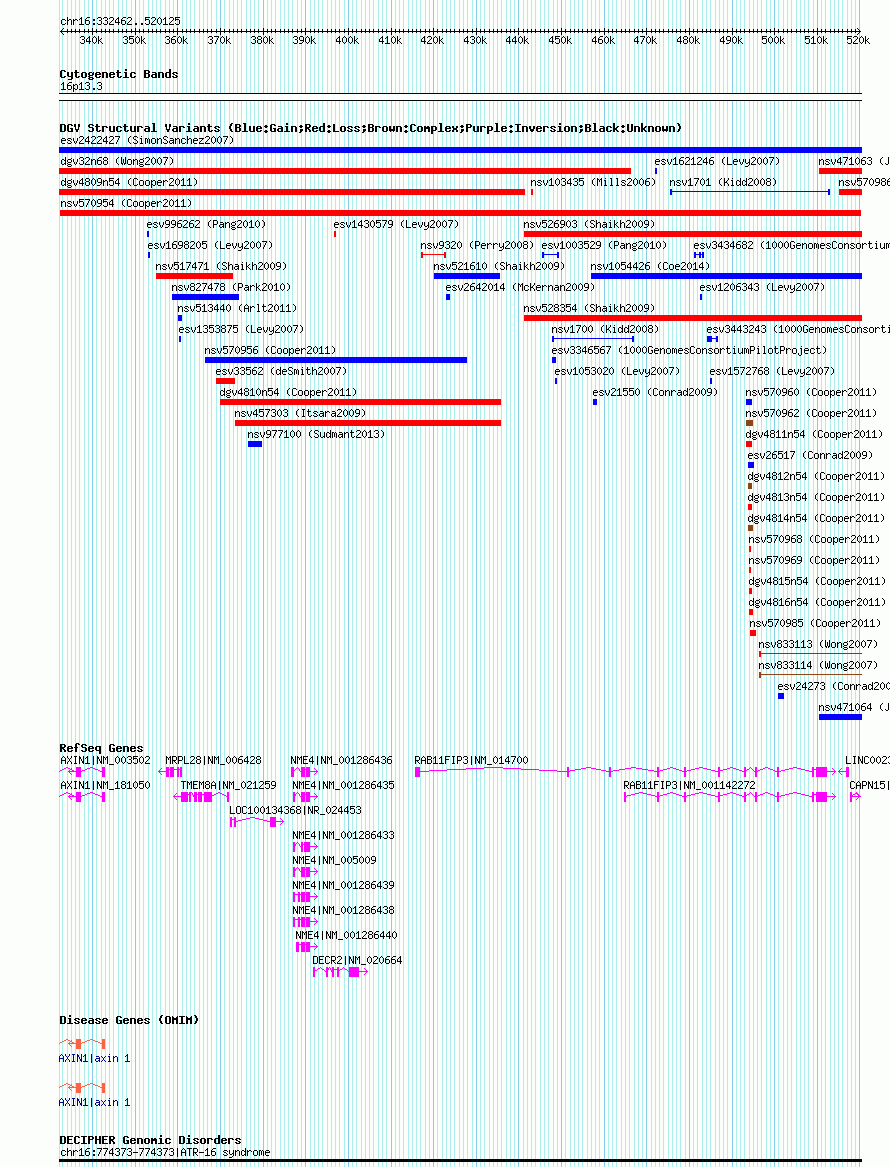Click the blue nsv827478 (Park2010) bar
Image resolution: width=890 pixels, height=1167 pixels.
[x=205, y=297]
